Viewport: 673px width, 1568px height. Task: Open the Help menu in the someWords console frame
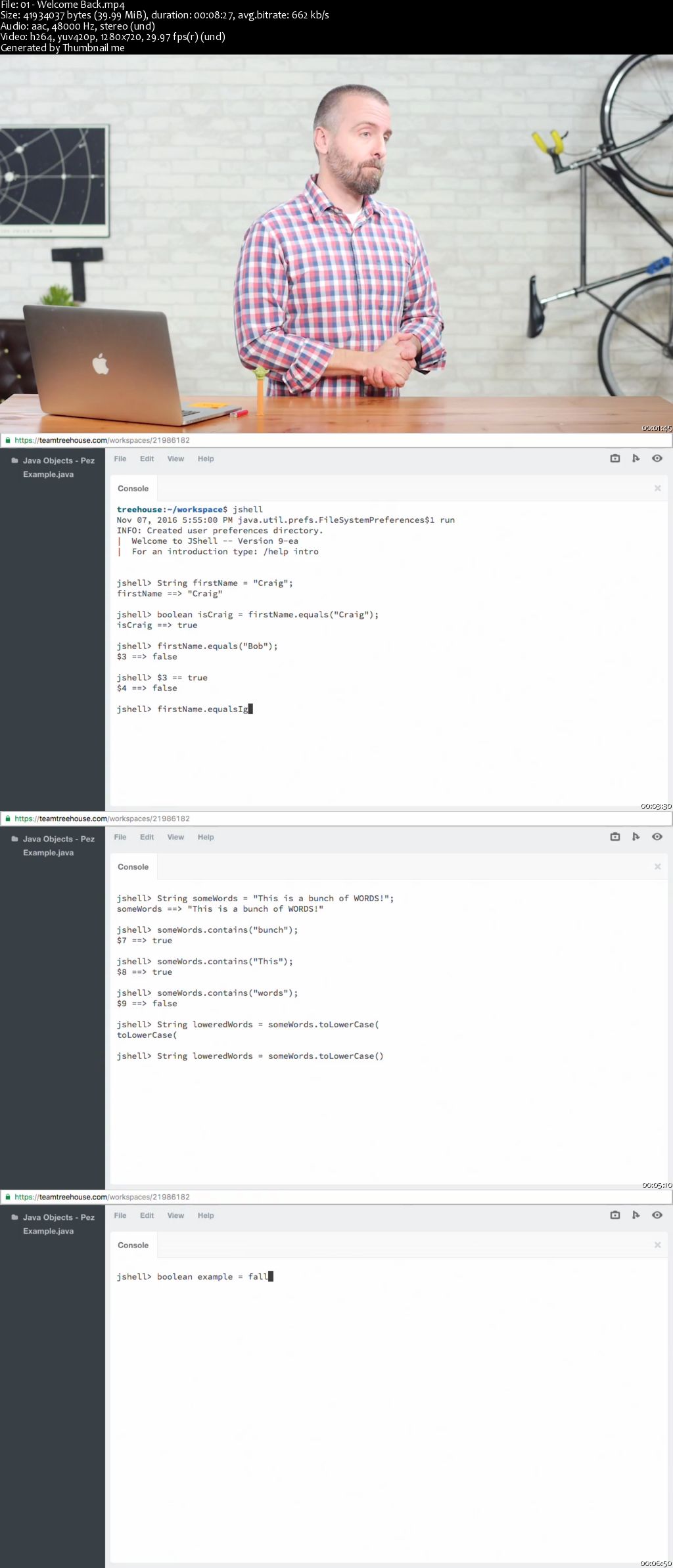[x=206, y=837]
